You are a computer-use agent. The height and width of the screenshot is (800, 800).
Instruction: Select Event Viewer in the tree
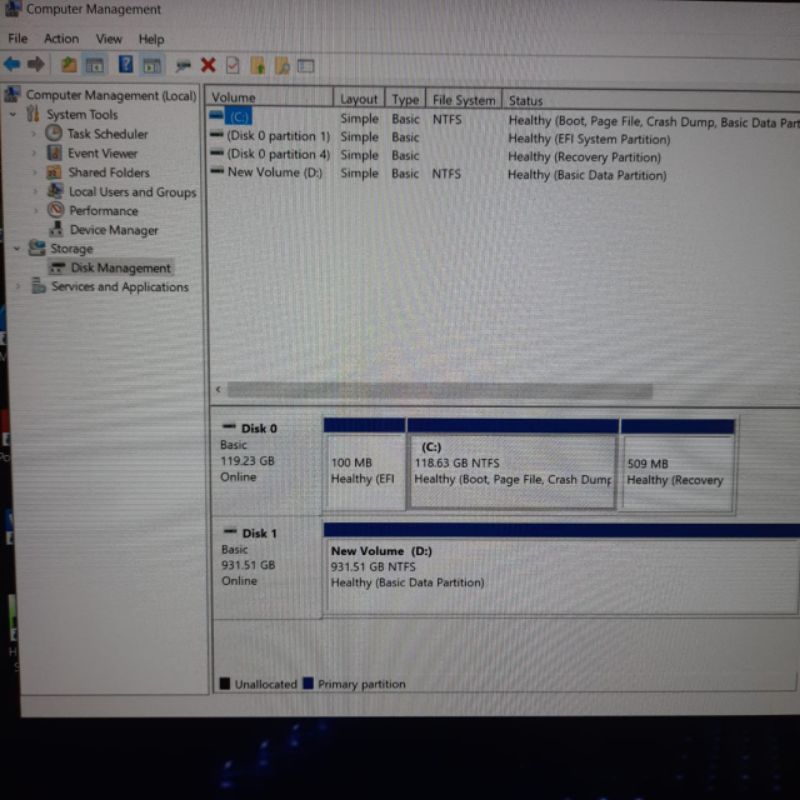102,153
